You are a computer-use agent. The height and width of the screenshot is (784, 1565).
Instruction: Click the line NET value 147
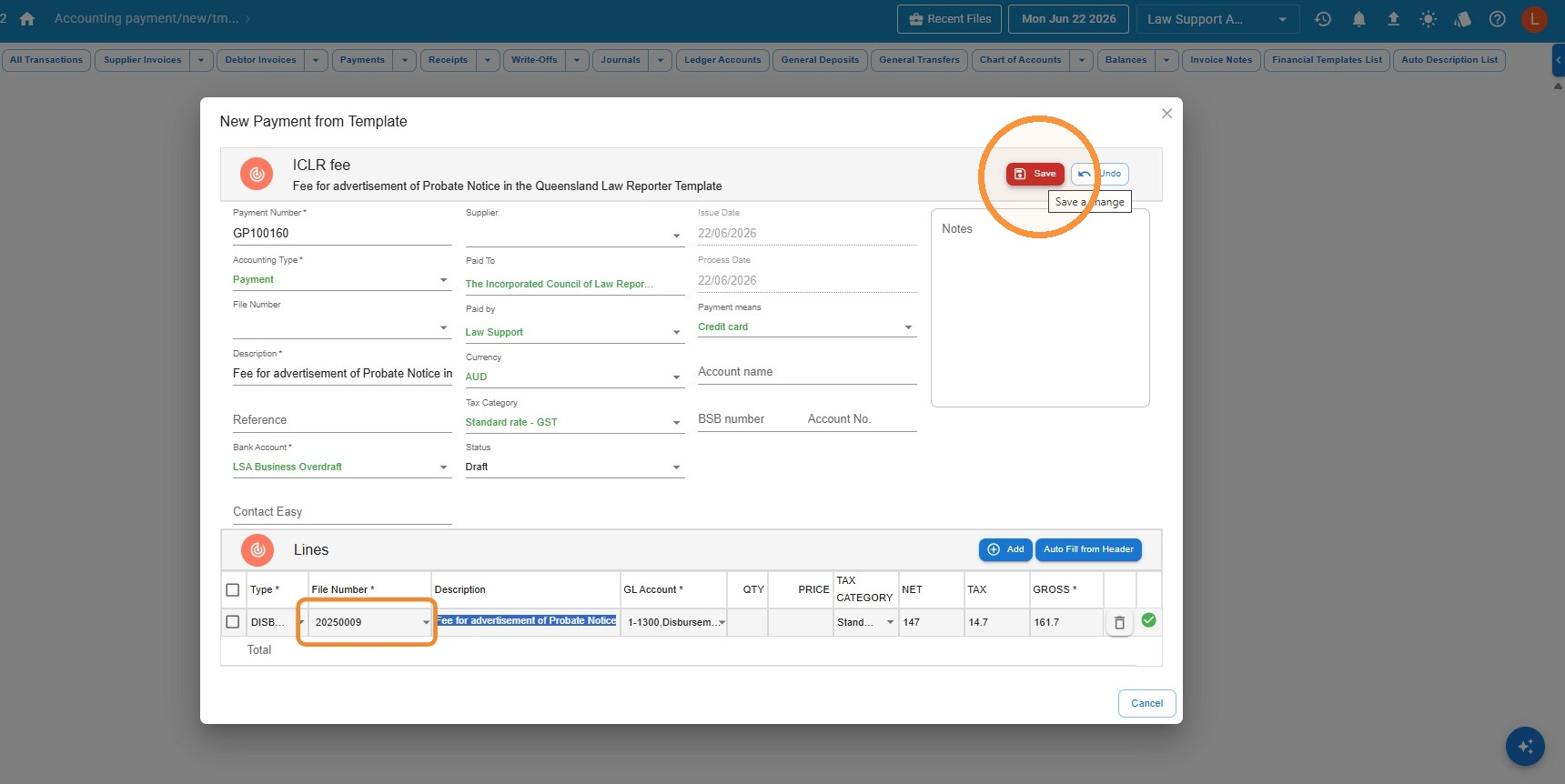tap(931, 623)
